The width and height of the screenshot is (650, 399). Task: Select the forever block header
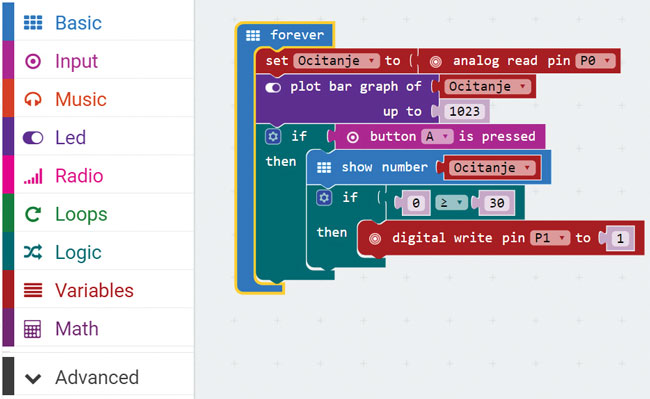(286, 35)
